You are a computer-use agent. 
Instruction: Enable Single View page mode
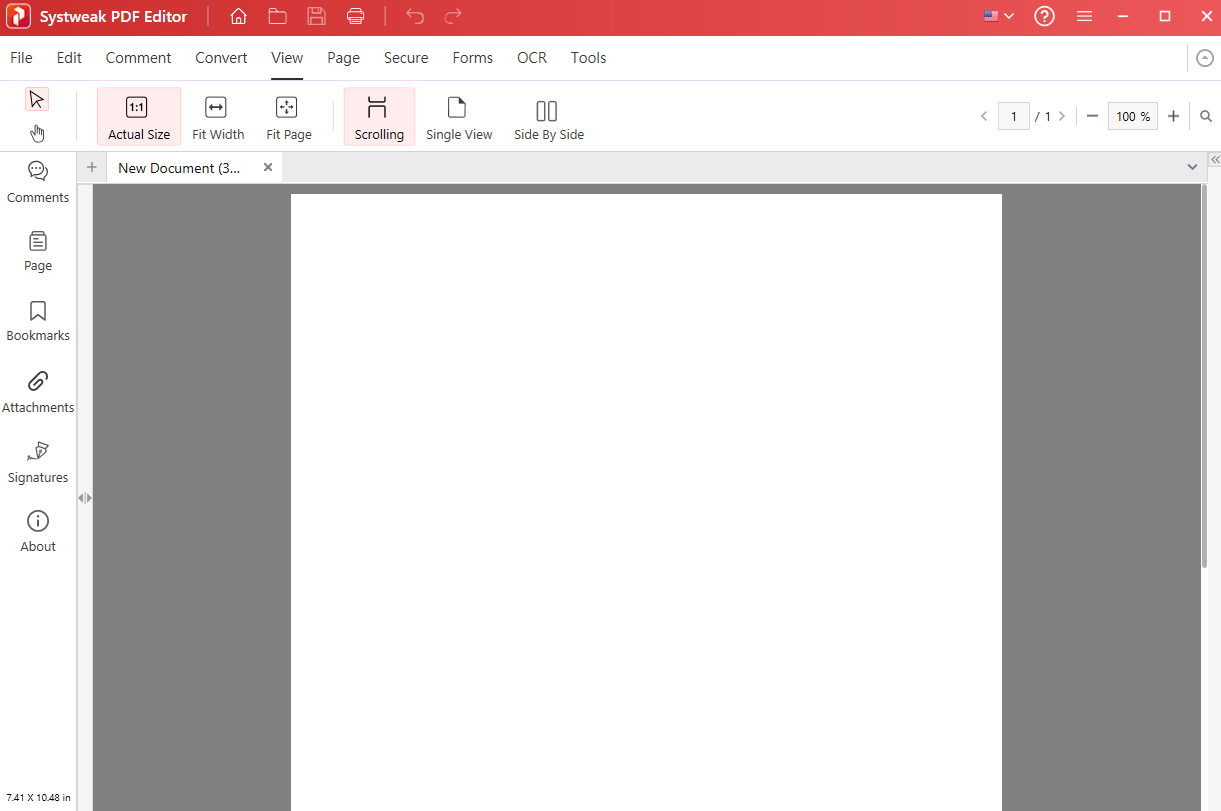coord(459,119)
